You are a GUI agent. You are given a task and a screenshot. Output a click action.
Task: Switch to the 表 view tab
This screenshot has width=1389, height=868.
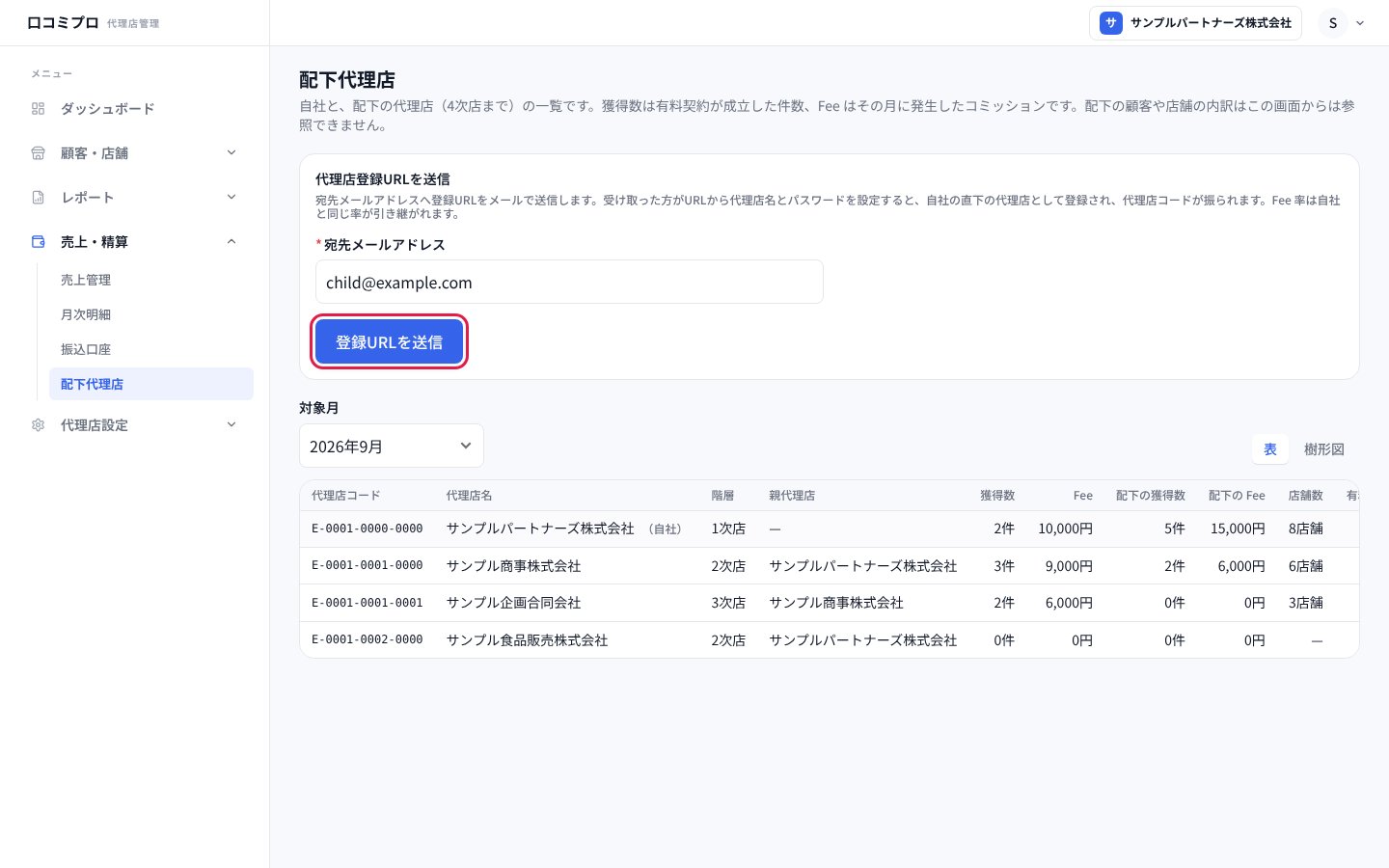pyautogui.click(x=1270, y=449)
